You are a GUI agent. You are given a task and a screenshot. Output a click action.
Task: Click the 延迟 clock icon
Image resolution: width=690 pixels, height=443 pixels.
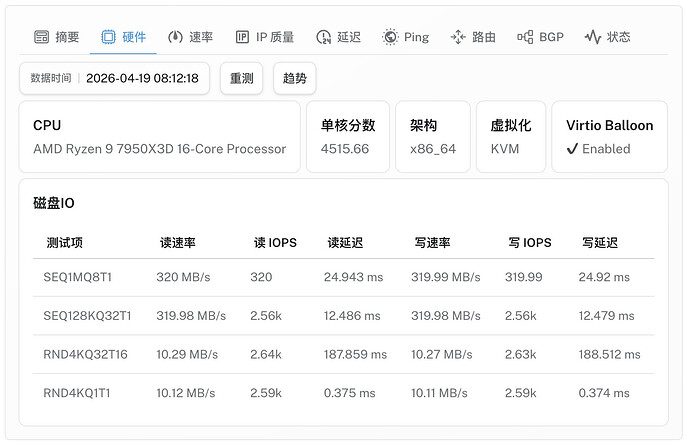tap(323, 37)
